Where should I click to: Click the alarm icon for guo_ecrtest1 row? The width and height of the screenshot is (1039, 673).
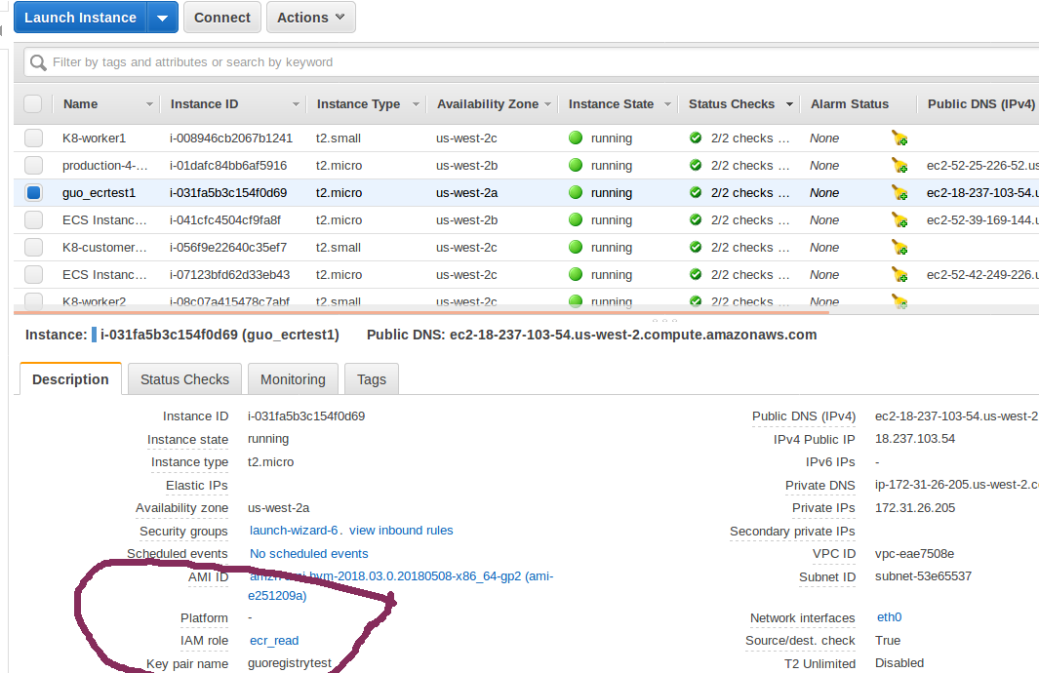tap(899, 193)
